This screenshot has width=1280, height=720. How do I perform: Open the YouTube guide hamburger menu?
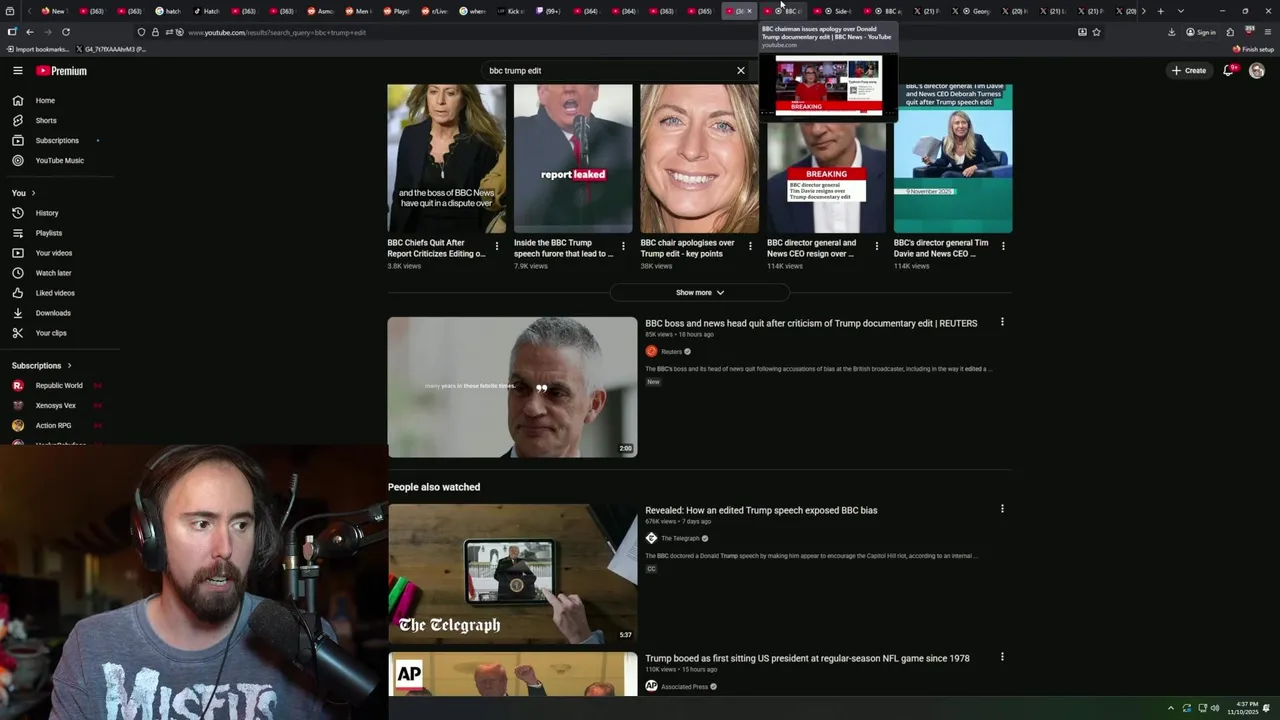click(x=18, y=71)
